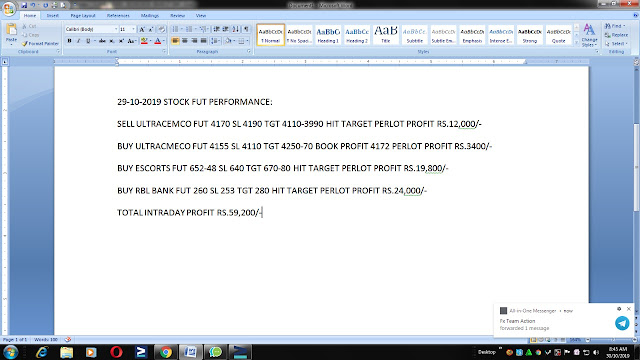
Task: Open Calibri font name dropdown
Action: [x=116, y=29]
